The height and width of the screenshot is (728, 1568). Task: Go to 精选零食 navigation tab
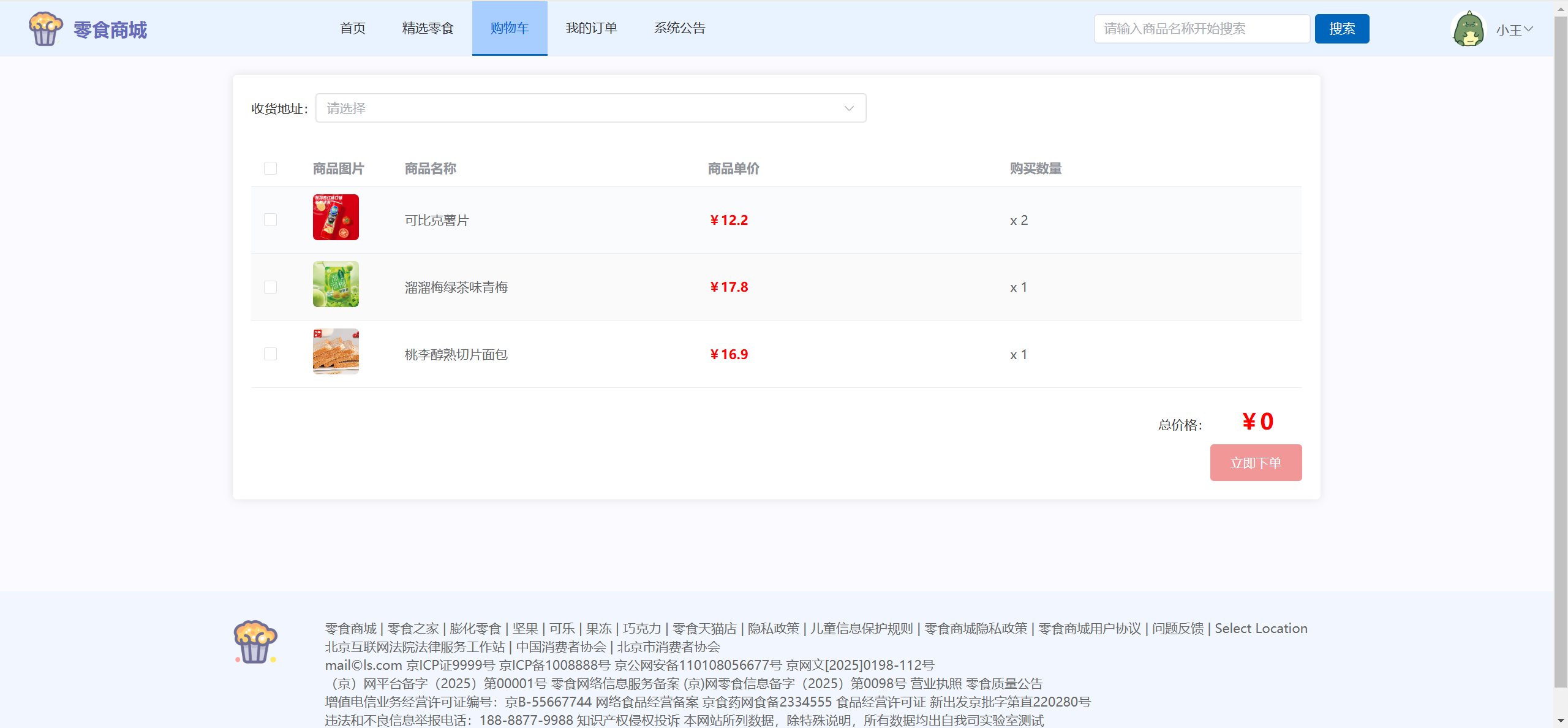pos(428,28)
